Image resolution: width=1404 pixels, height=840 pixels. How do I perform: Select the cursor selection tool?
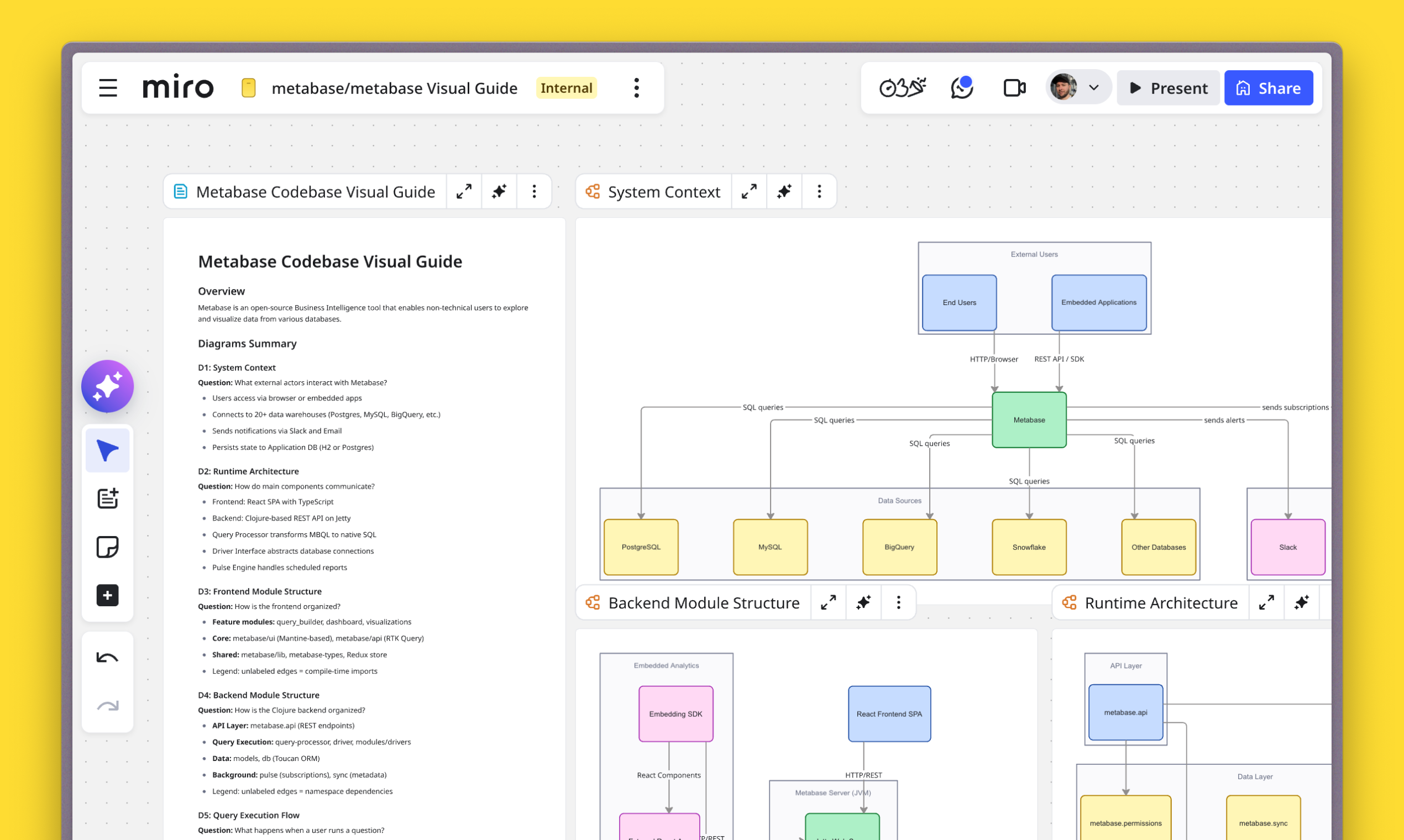click(x=107, y=450)
